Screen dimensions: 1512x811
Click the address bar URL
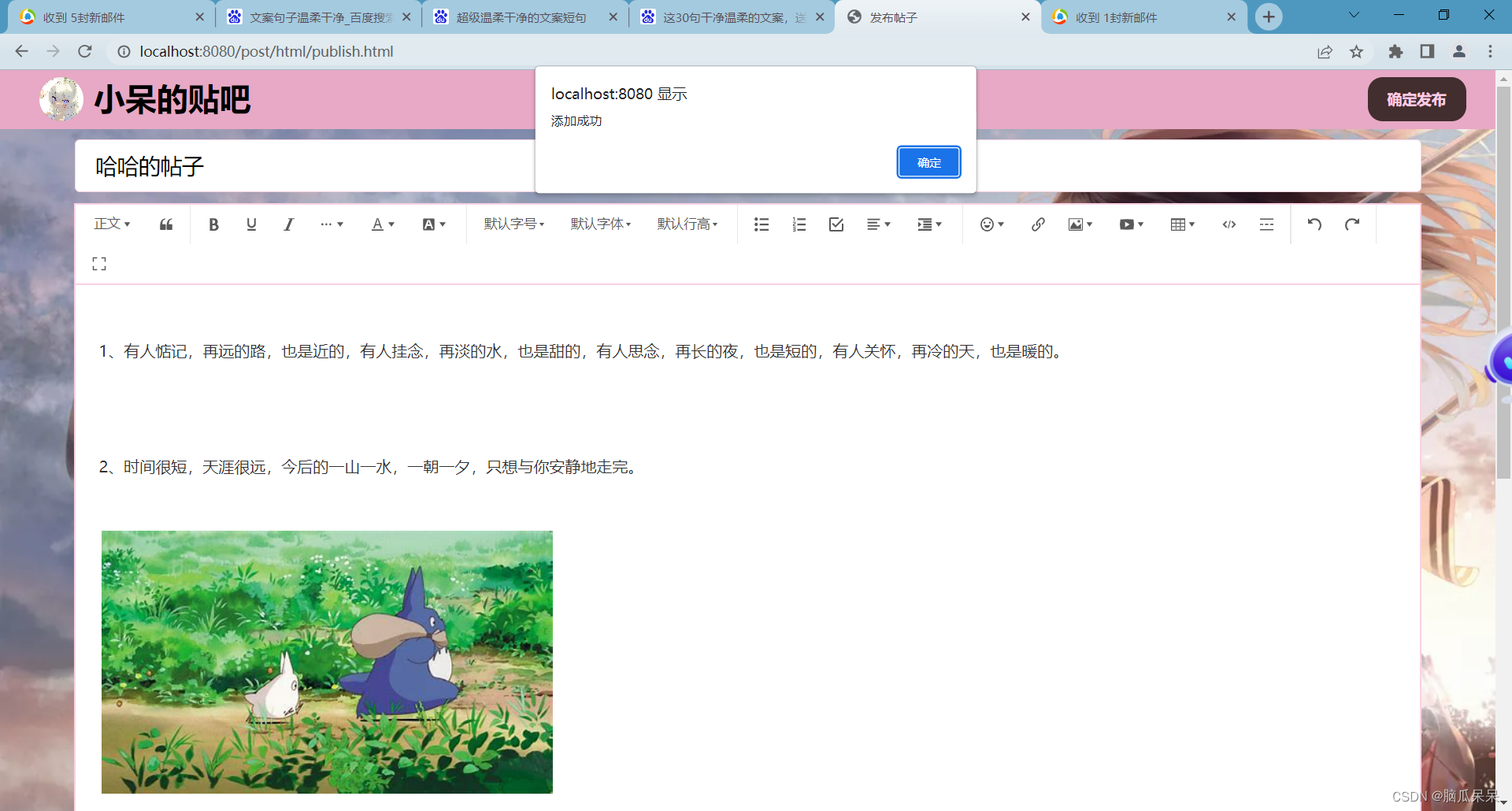coord(266,51)
